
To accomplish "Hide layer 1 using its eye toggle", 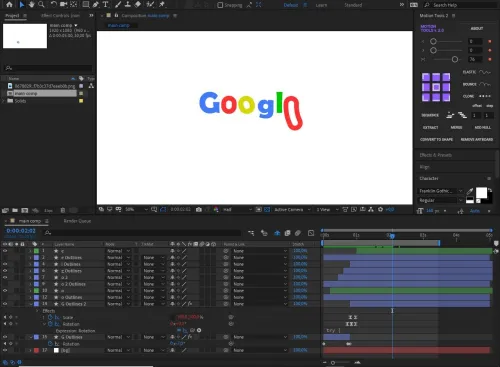I will coord(5,251).
